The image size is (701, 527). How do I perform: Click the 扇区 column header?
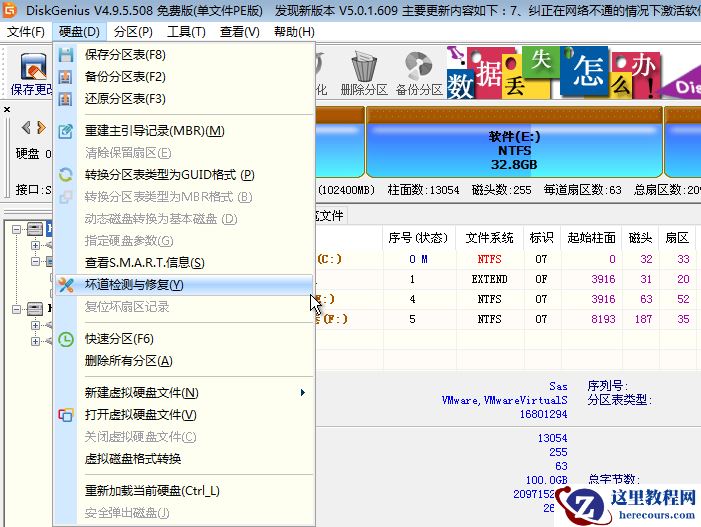point(677,238)
